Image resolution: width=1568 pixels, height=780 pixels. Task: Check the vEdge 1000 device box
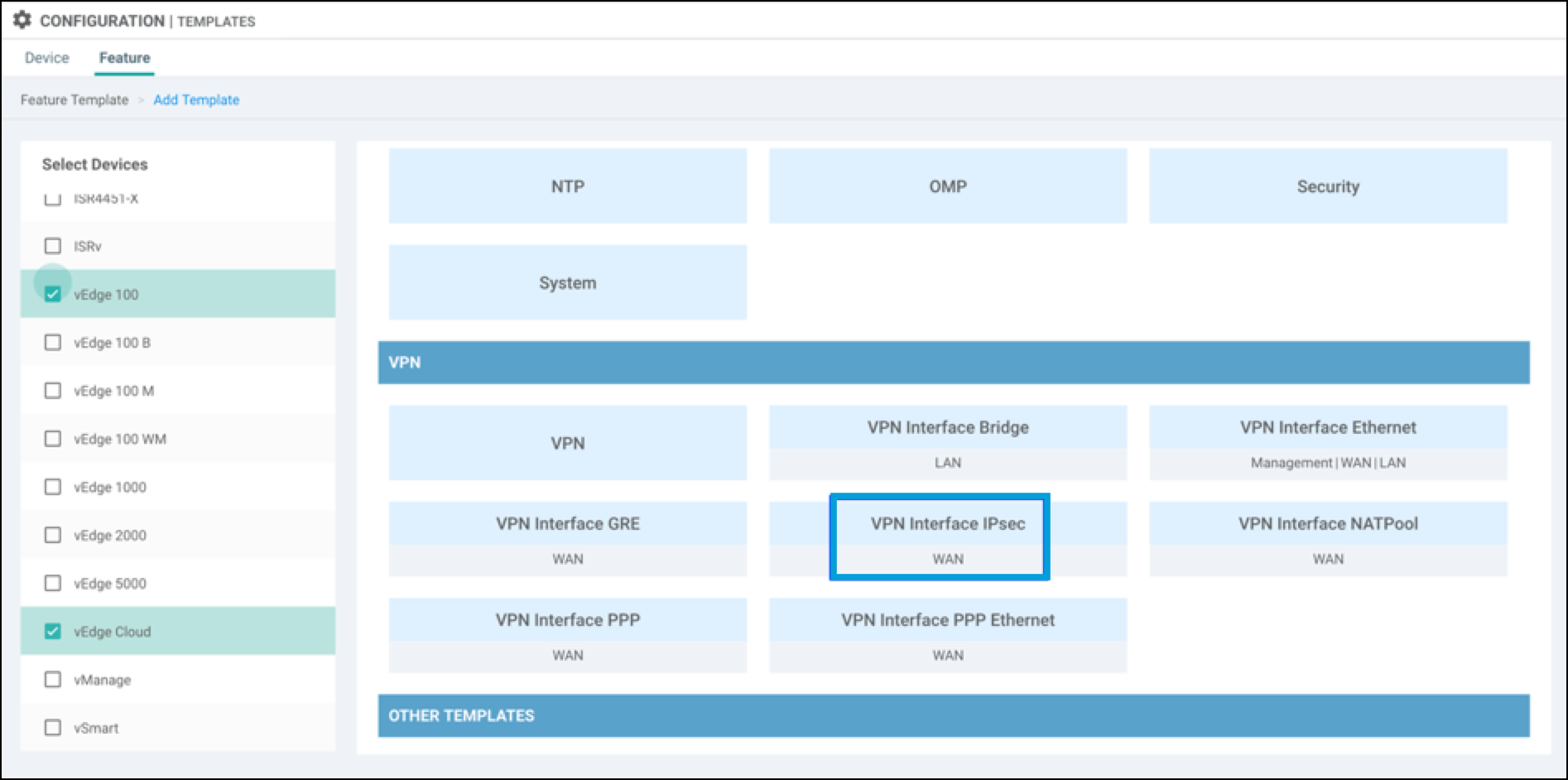[x=53, y=487]
